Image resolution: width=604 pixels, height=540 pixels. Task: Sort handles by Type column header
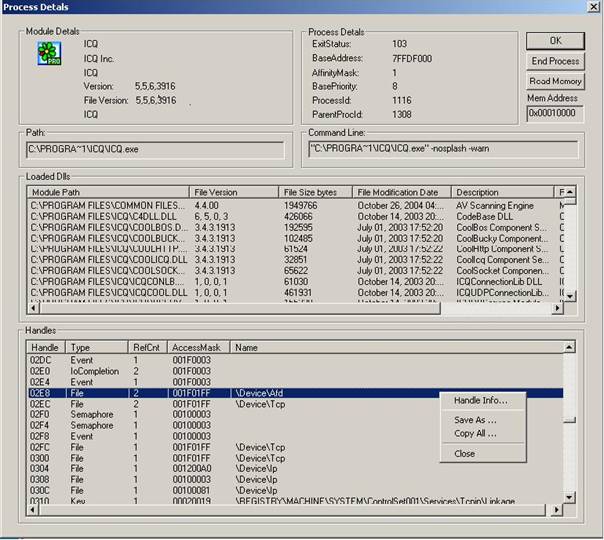(97, 347)
